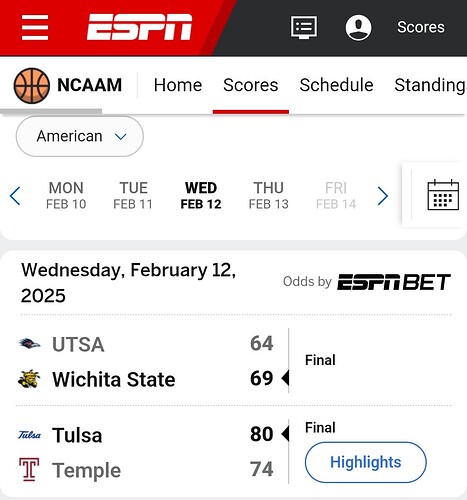
Task: Click the NCAAM basketball icon
Action: [32, 86]
